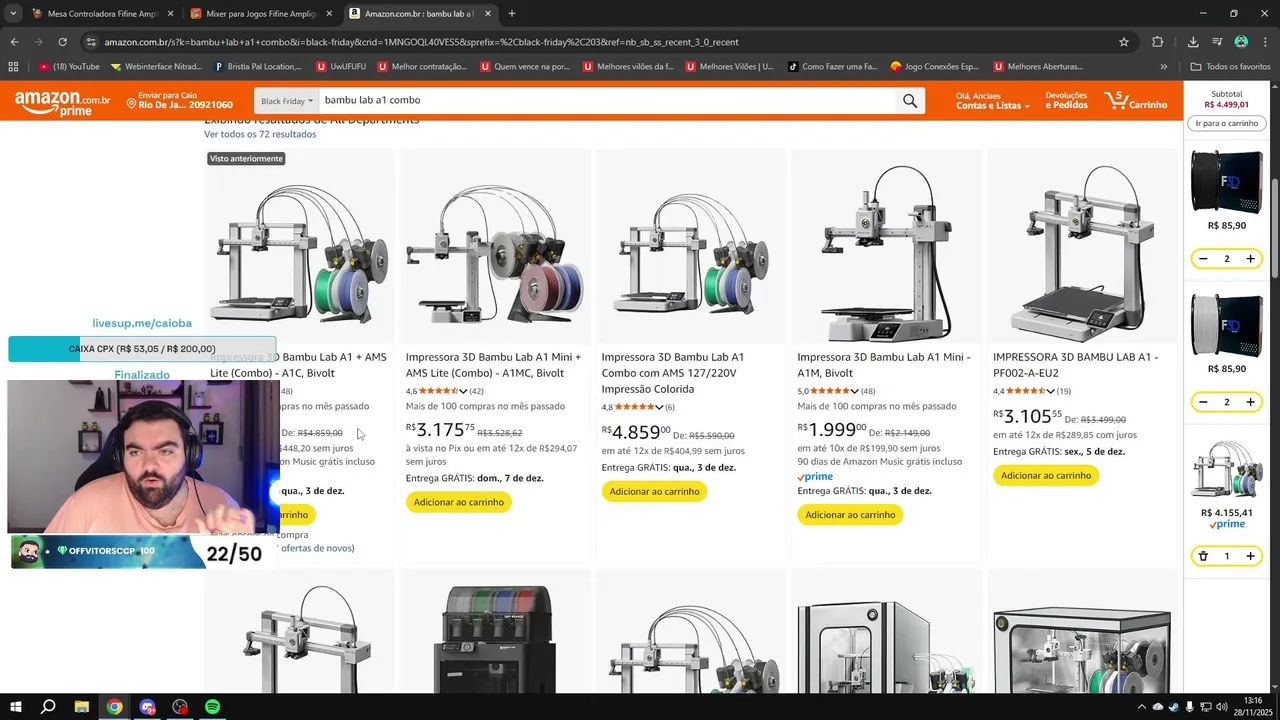This screenshot has height=720, width=1280.
Task: Reload the page with the refresh icon
Action: (62, 42)
